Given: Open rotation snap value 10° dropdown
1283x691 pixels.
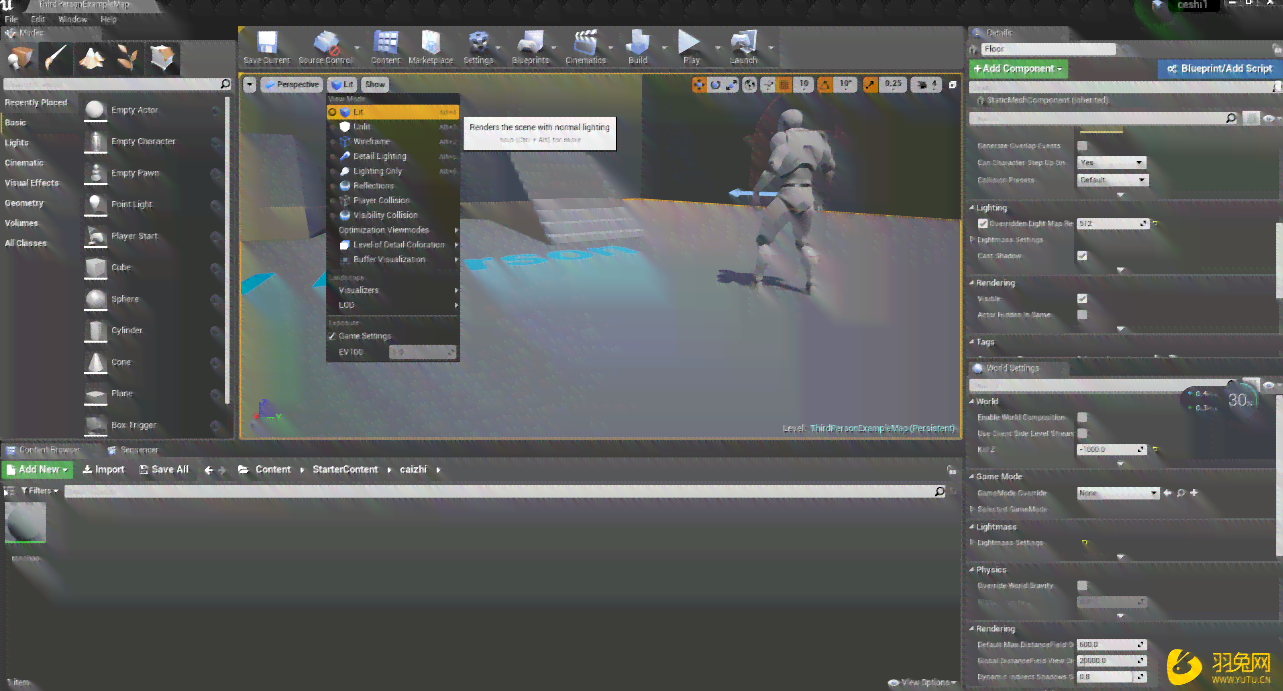Looking at the screenshot, I should [x=847, y=85].
